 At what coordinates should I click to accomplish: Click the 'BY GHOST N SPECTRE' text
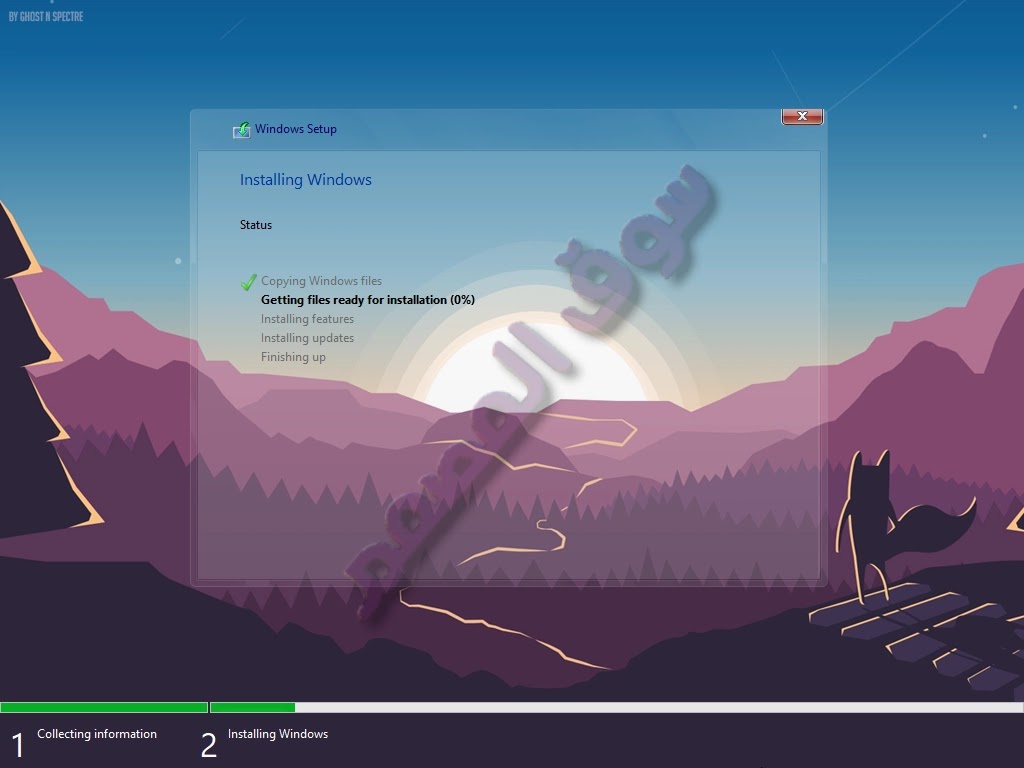click(x=46, y=16)
